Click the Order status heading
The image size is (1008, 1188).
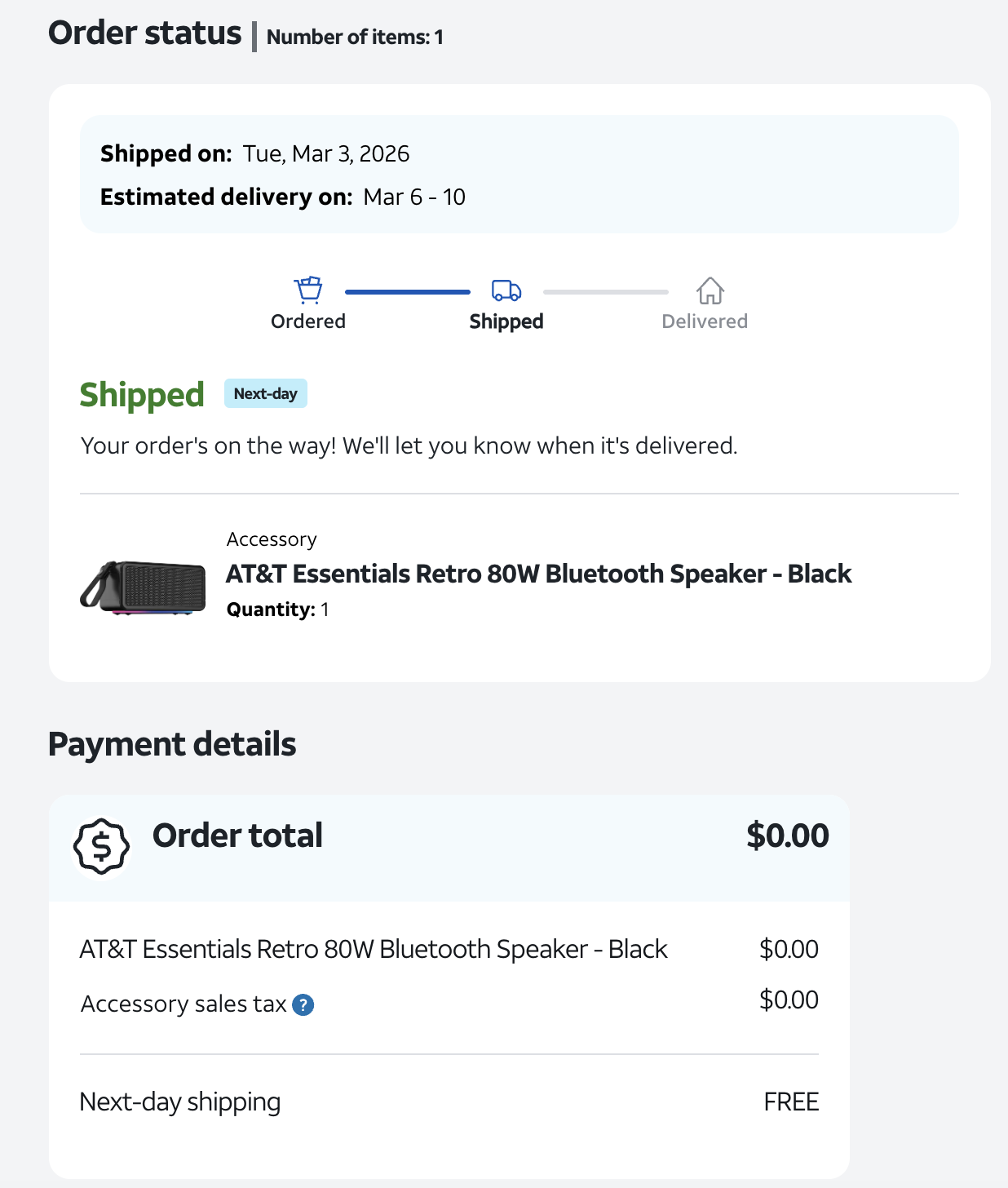click(x=145, y=33)
